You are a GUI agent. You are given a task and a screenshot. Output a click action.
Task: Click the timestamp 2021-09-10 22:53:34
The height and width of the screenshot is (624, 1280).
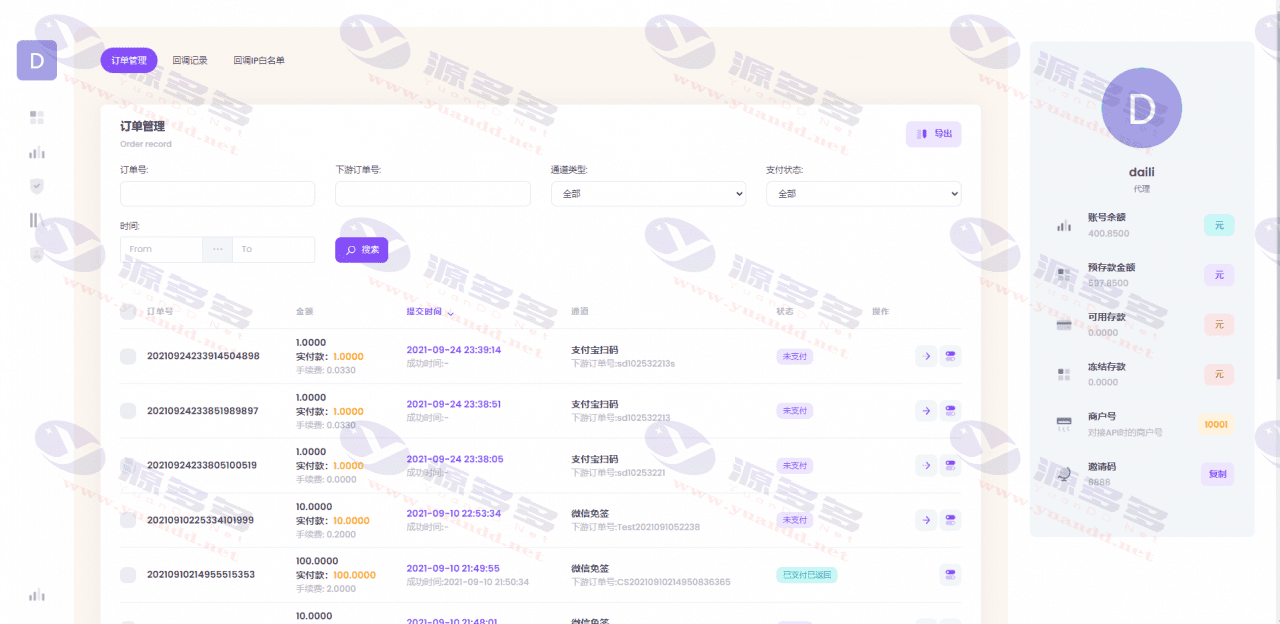click(454, 514)
